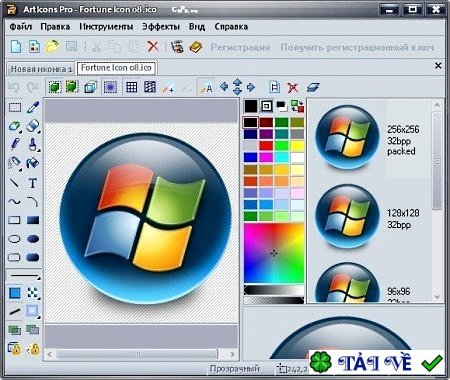This screenshot has height=380, width=450.
Task: Pick the yellow palette swatch
Action: coord(297,146)
